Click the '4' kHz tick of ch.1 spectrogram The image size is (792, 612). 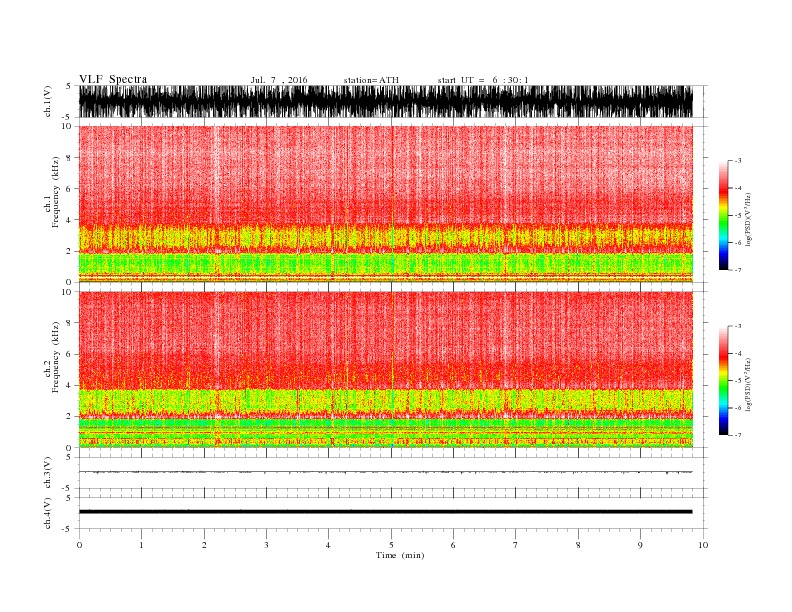[69, 220]
